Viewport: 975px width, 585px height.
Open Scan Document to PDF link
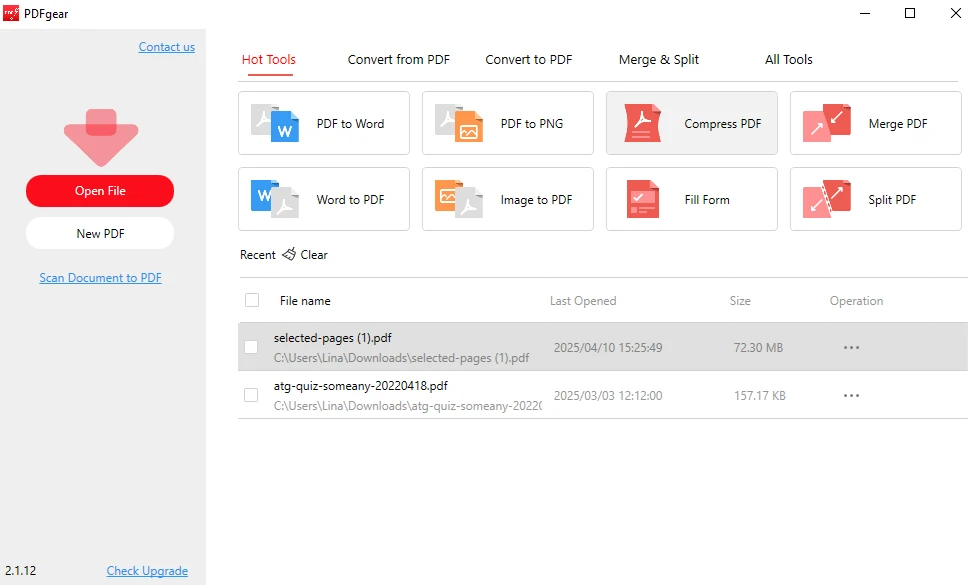(x=100, y=278)
